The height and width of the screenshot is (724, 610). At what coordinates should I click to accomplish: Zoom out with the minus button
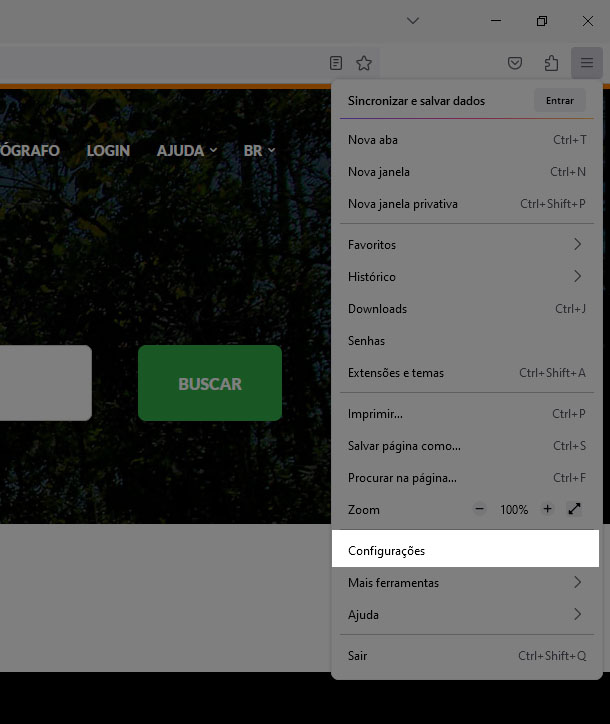[x=479, y=509]
